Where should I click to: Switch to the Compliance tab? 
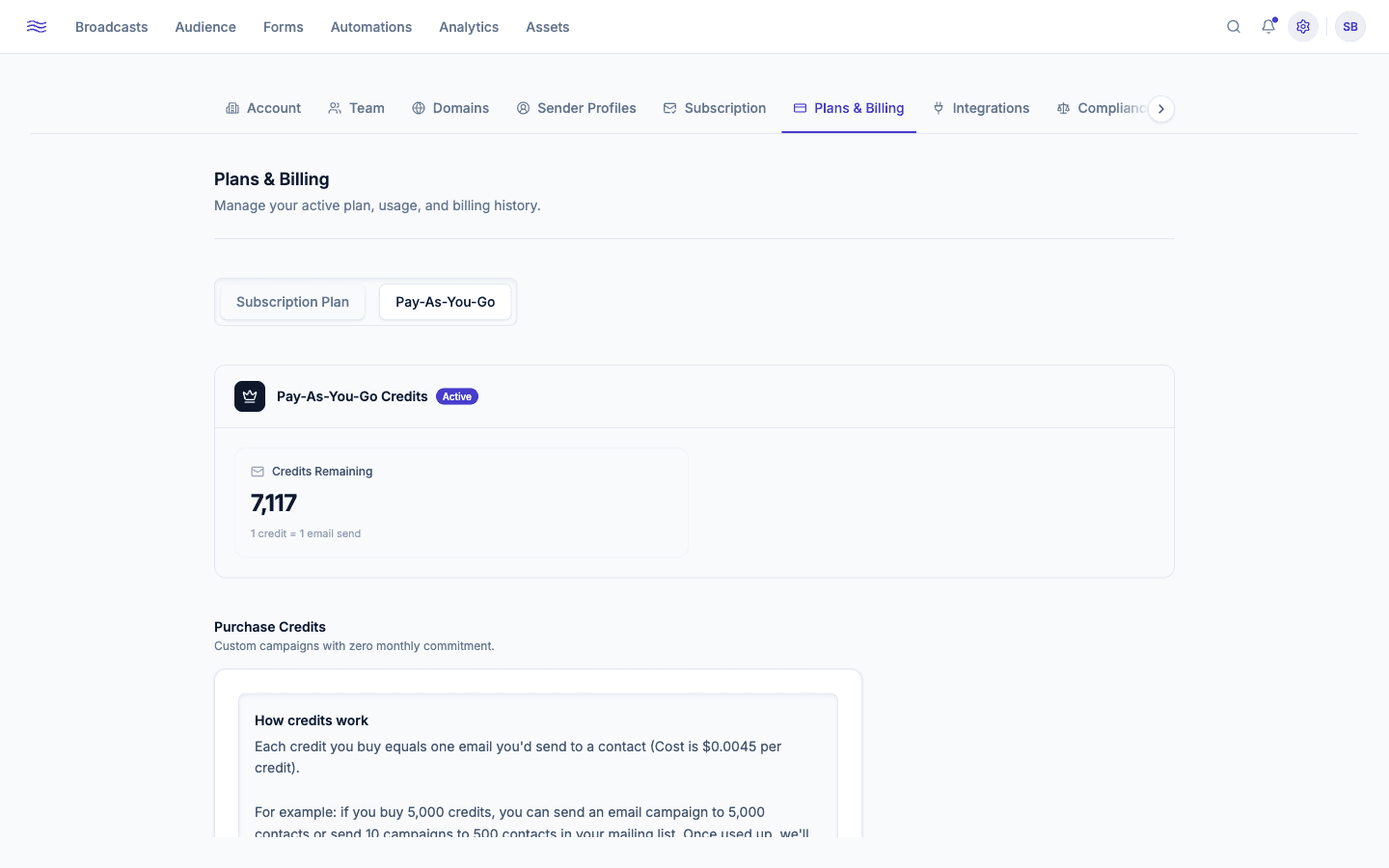coord(1102,108)
